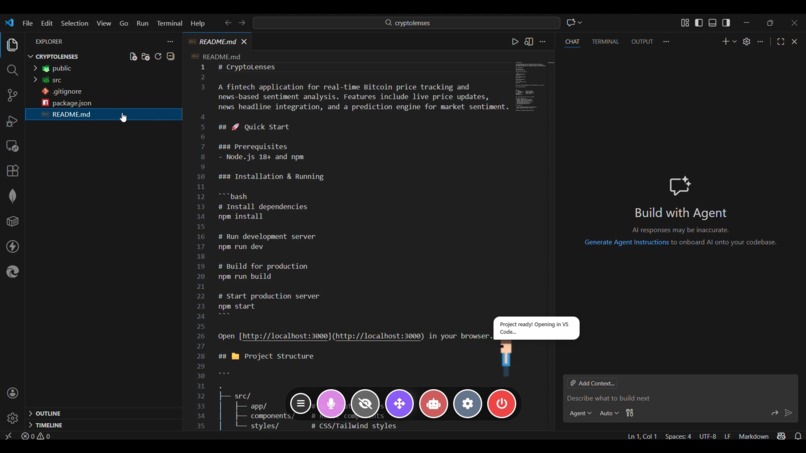The height and width of the screenshot is (453, 806).
Task: Click the send message arrow
Action: pyautogui.click(x=789, y=413)
